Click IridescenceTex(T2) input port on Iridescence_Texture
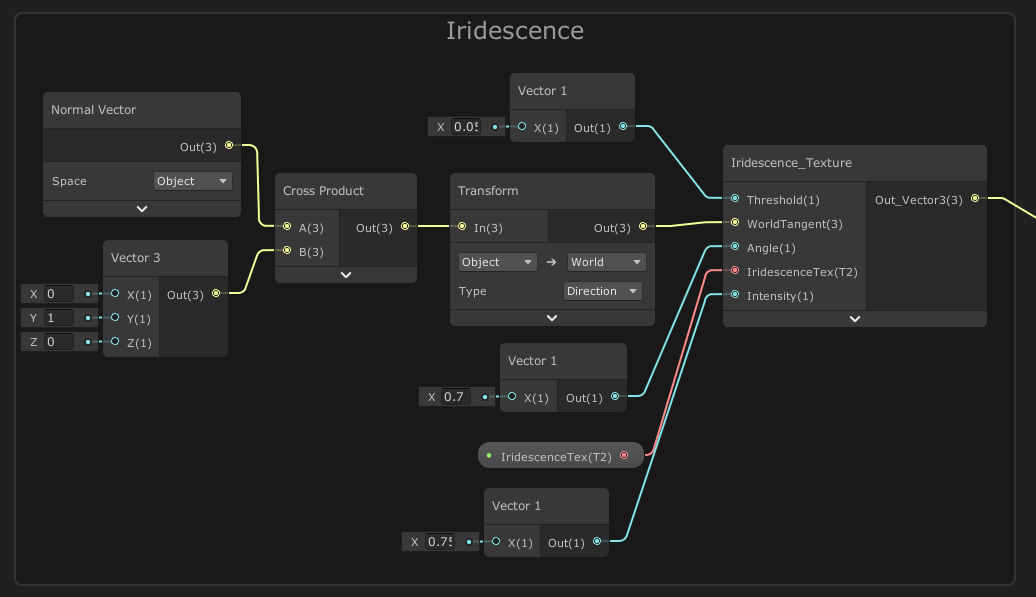The width and height of the screenshot is (1036, 597). click(x=735, y=271)
